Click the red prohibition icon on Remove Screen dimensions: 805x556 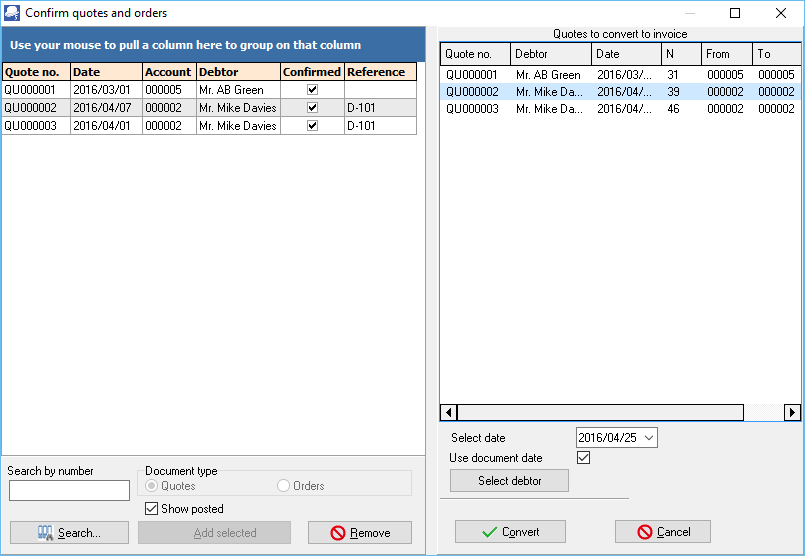click(x=337, y=533)
